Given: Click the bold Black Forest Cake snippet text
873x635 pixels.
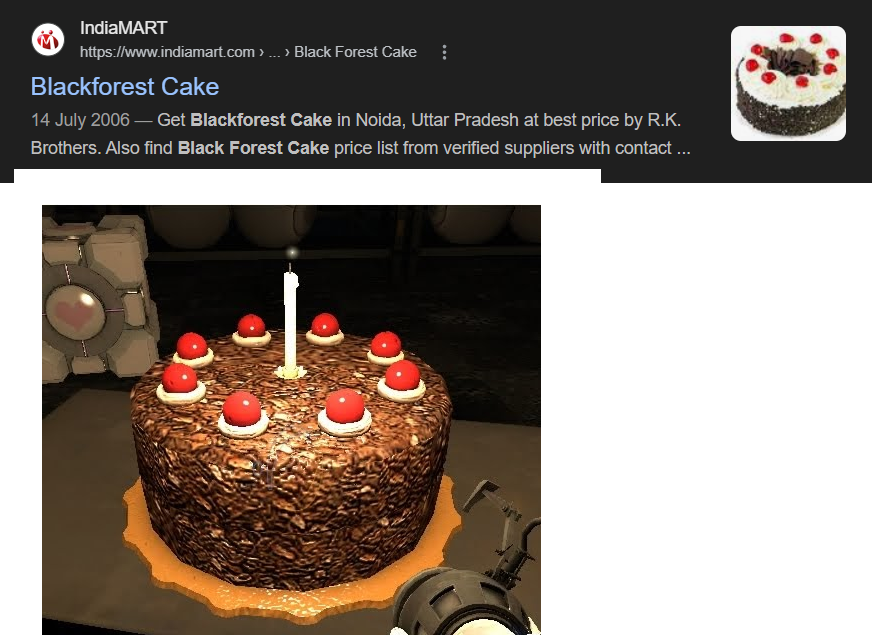Looking at the screenshot, I should [253, 148].
